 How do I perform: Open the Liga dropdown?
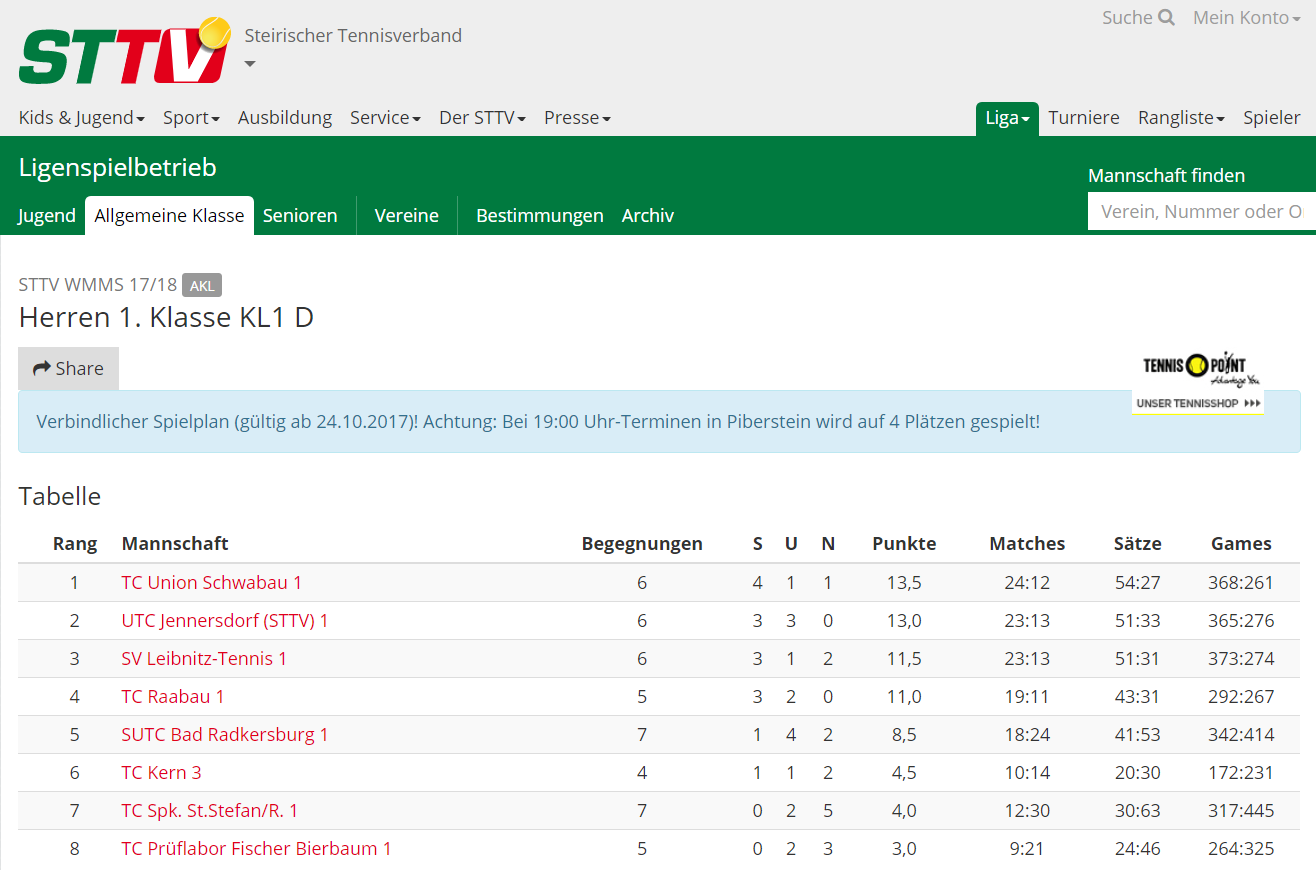1007,118
